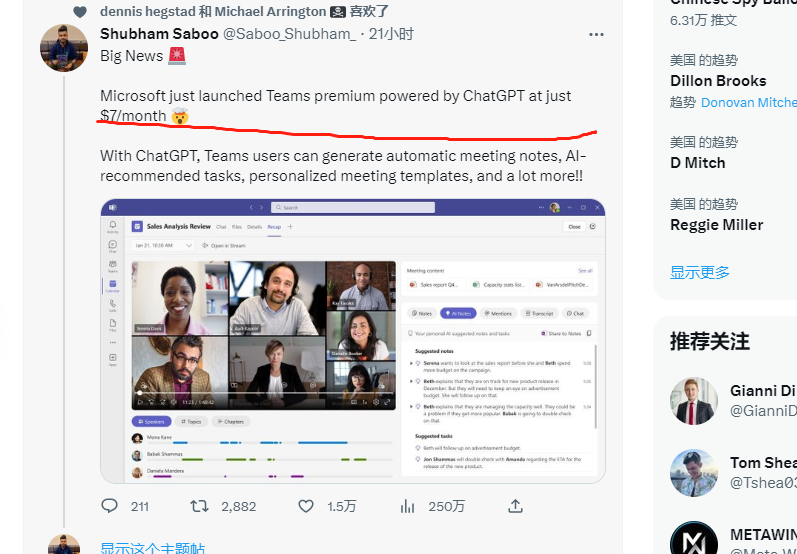Open the Reggie Miller trend

tap(716, 225)
